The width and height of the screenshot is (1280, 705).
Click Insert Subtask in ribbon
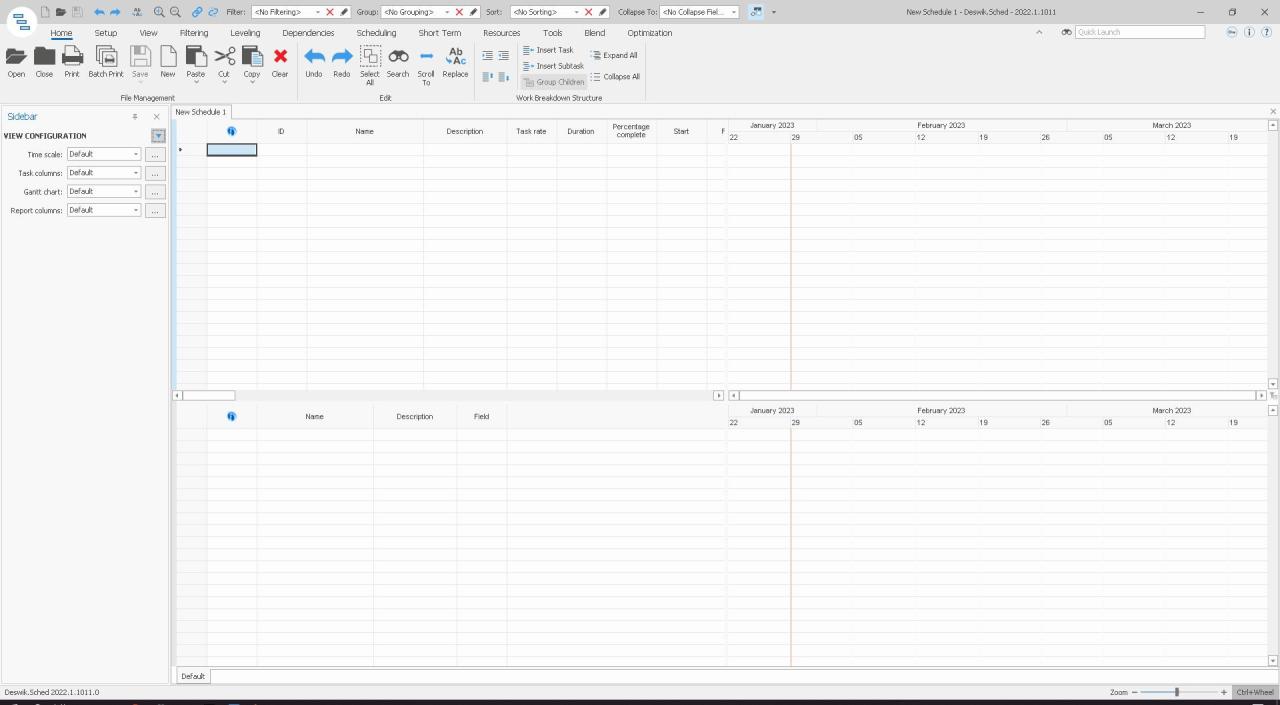[x=553, y=66]
